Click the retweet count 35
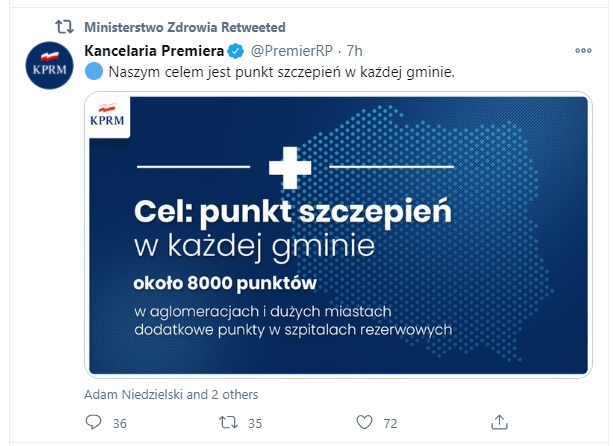 [255, 423]
